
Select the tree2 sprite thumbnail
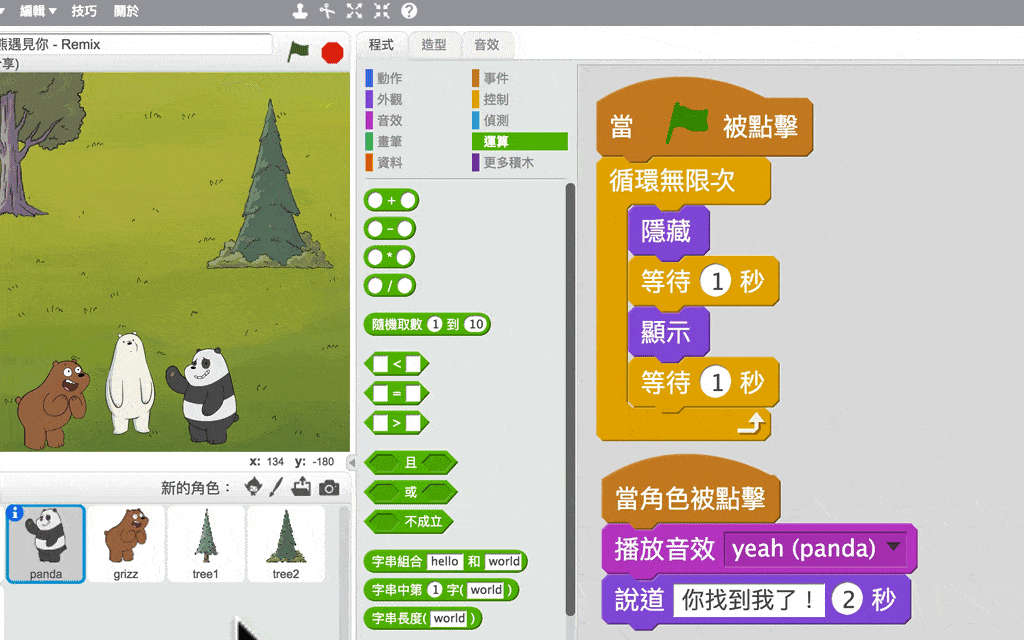click(x=286, y=544)
